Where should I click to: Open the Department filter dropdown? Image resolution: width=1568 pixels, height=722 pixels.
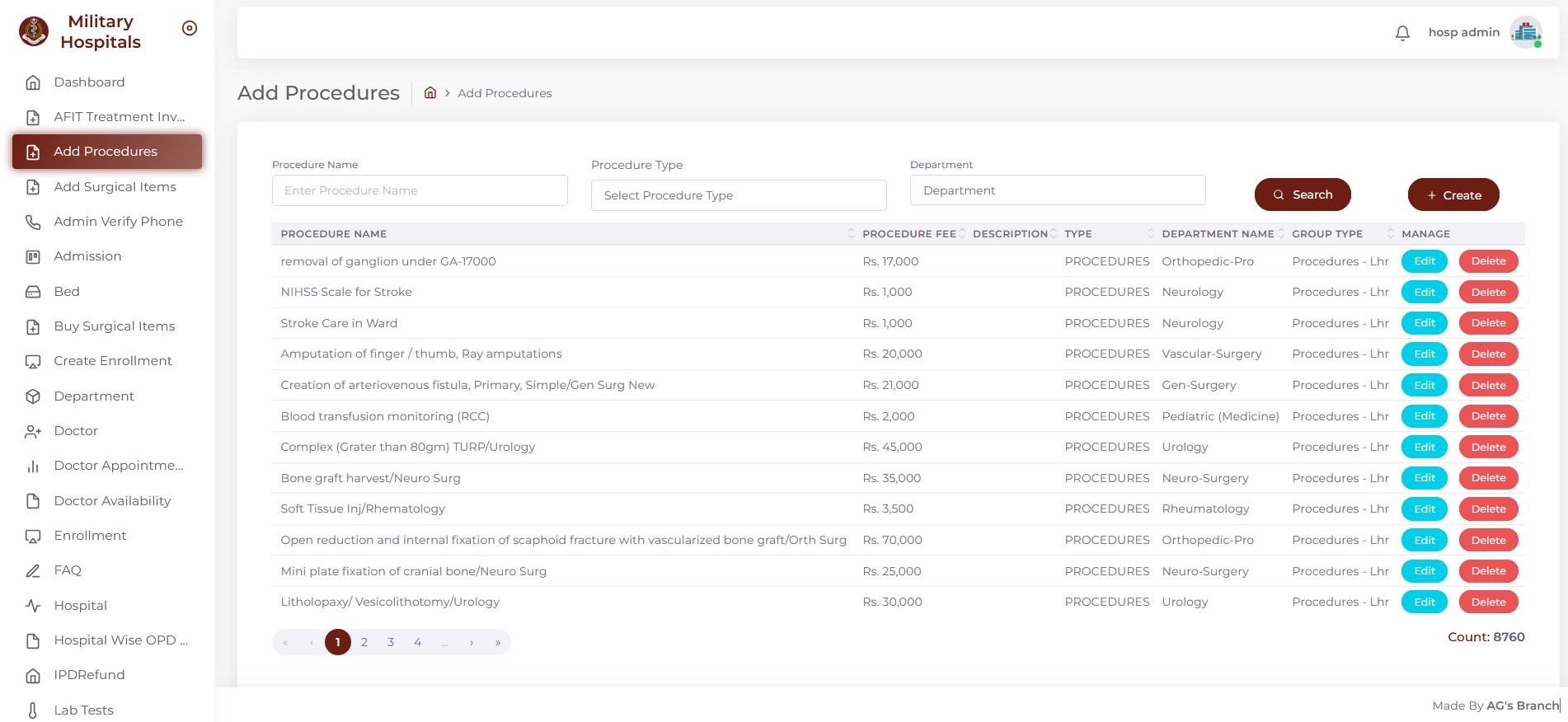pos(1058,190)
